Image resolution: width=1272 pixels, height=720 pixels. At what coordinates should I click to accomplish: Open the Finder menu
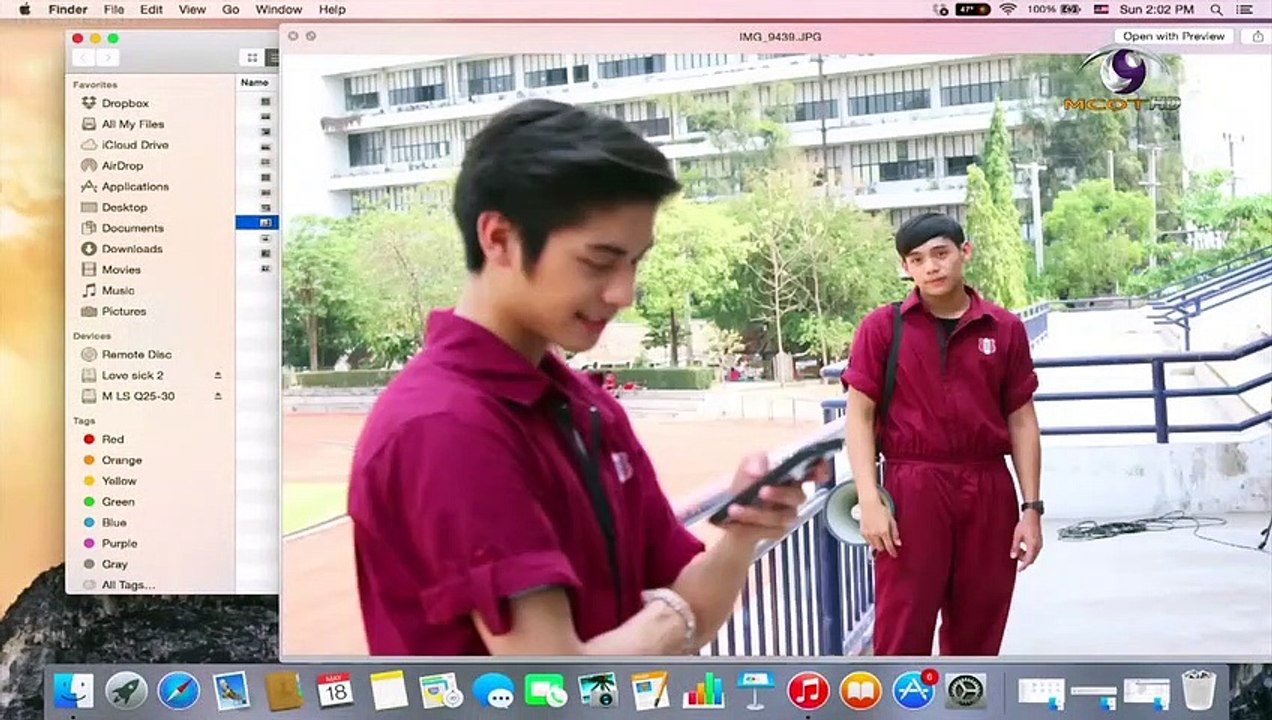pyautogui.click(x=68, y=9)
